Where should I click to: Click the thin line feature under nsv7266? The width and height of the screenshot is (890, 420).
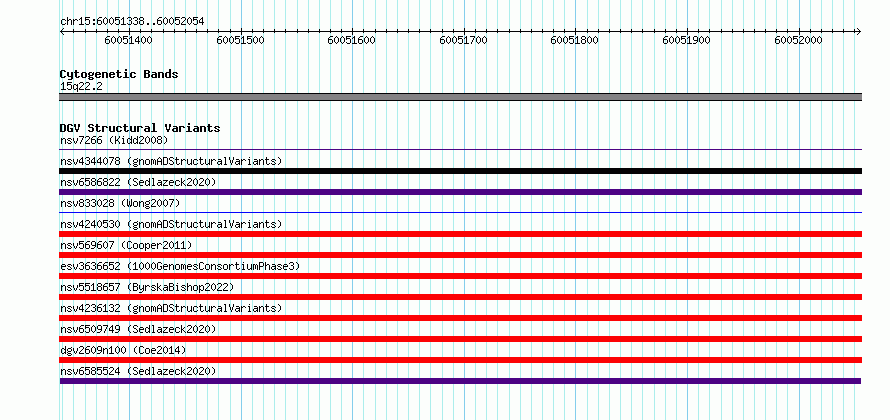(x=460, y=150)
